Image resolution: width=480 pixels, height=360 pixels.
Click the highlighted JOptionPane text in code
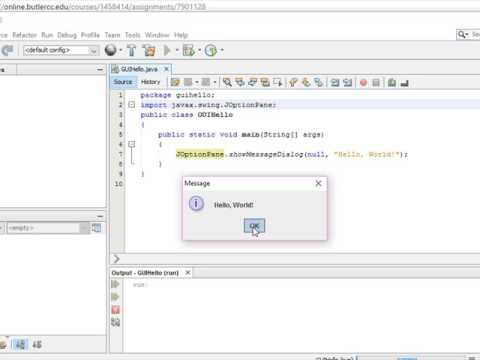pyautogui.click(x=200, y=154)
